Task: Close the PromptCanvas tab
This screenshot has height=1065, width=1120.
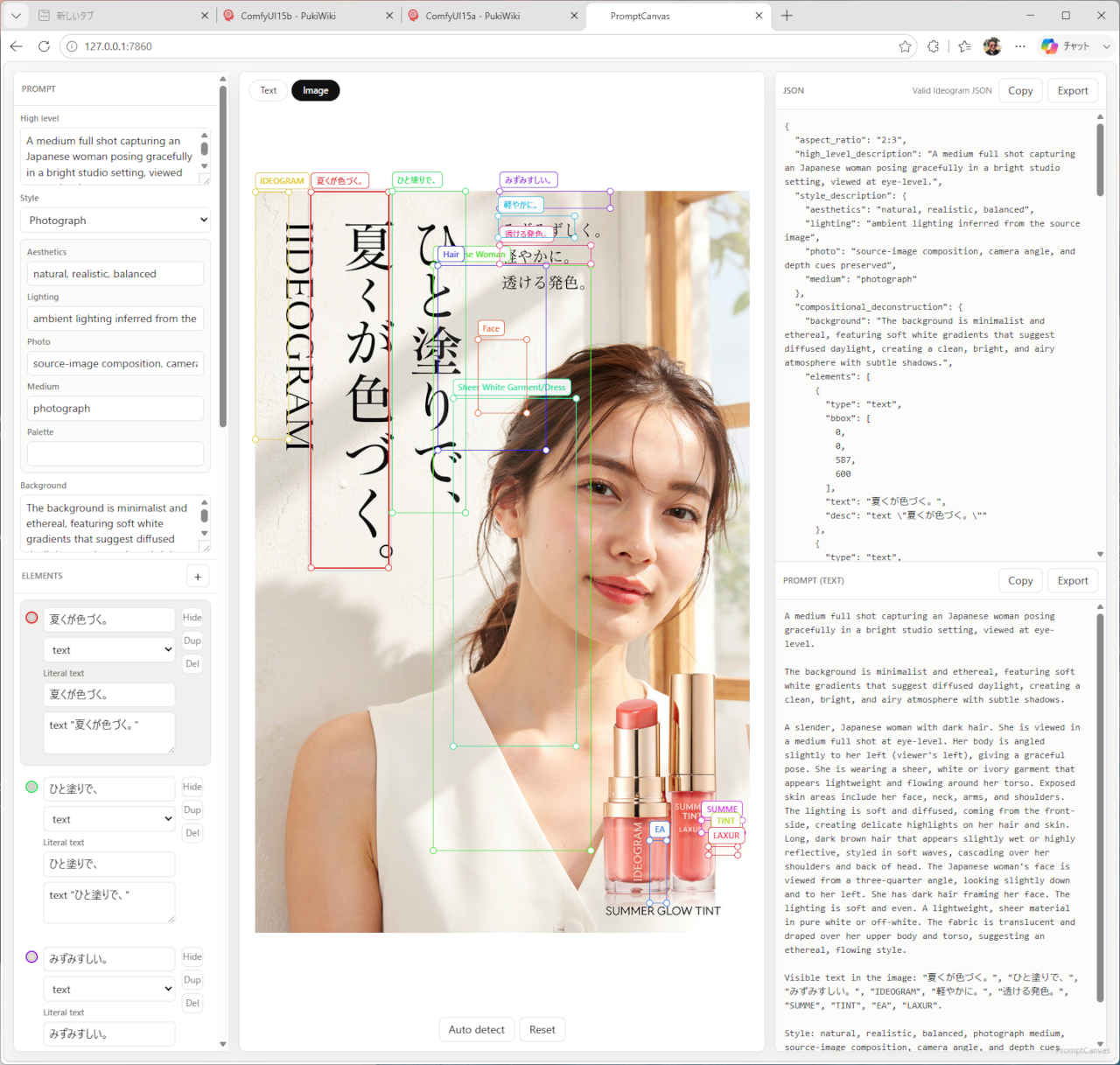Action: tap(759, 16)
